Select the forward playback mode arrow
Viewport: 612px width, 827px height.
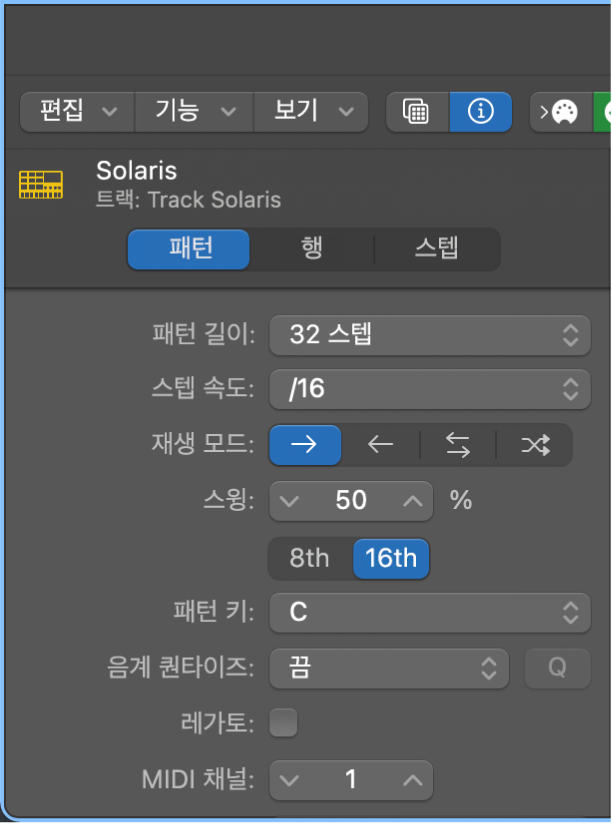[x=305, y=445]
